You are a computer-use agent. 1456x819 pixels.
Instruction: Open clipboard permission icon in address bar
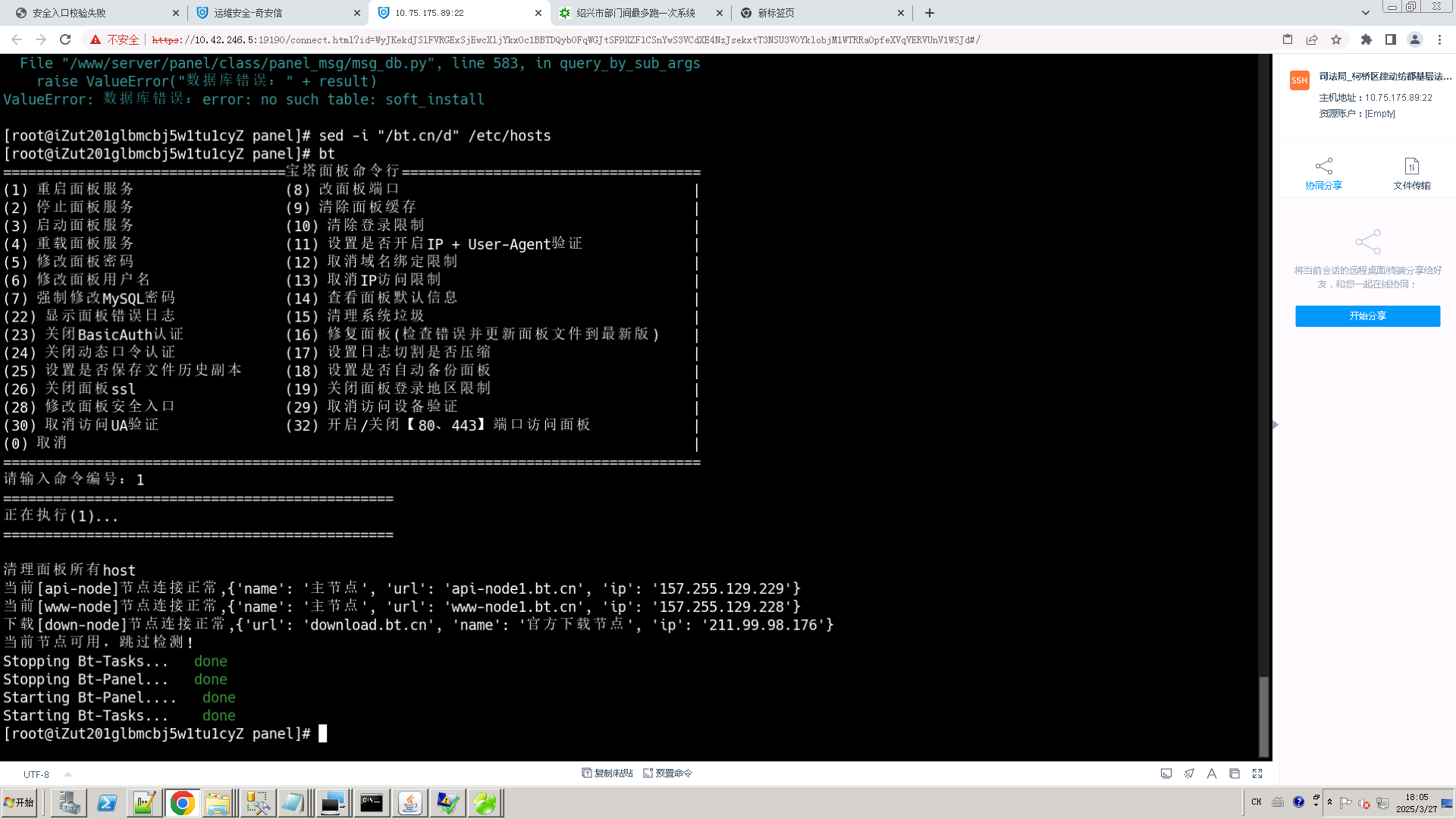click(1288, 39)
